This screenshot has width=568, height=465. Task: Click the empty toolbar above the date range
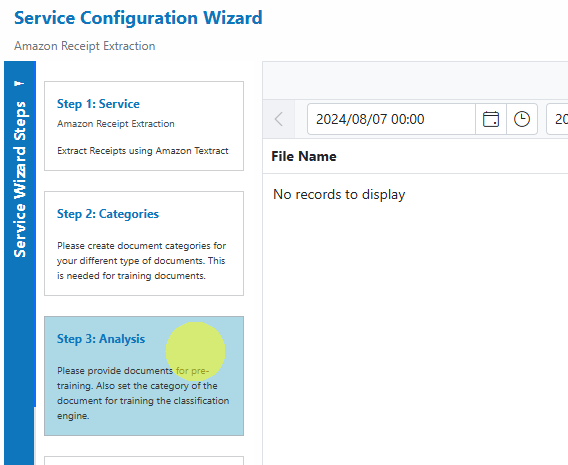pos(415,80)
